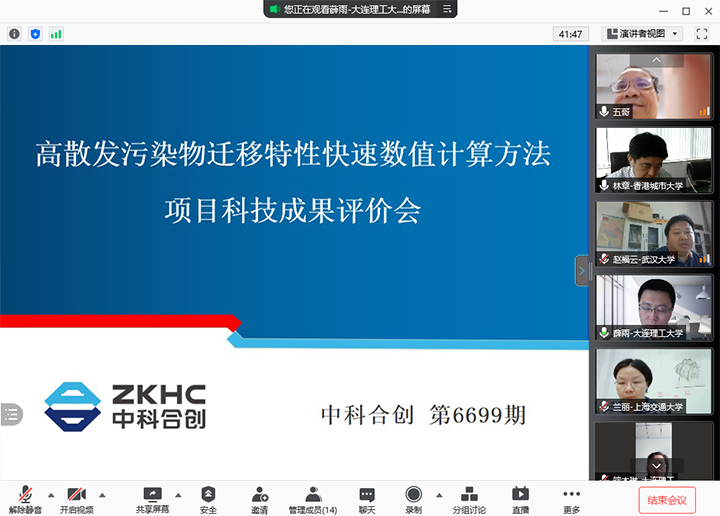This screenshot has height=516, width=720.
Task: Open the 更多 more options menu
Action: point(571,499)
